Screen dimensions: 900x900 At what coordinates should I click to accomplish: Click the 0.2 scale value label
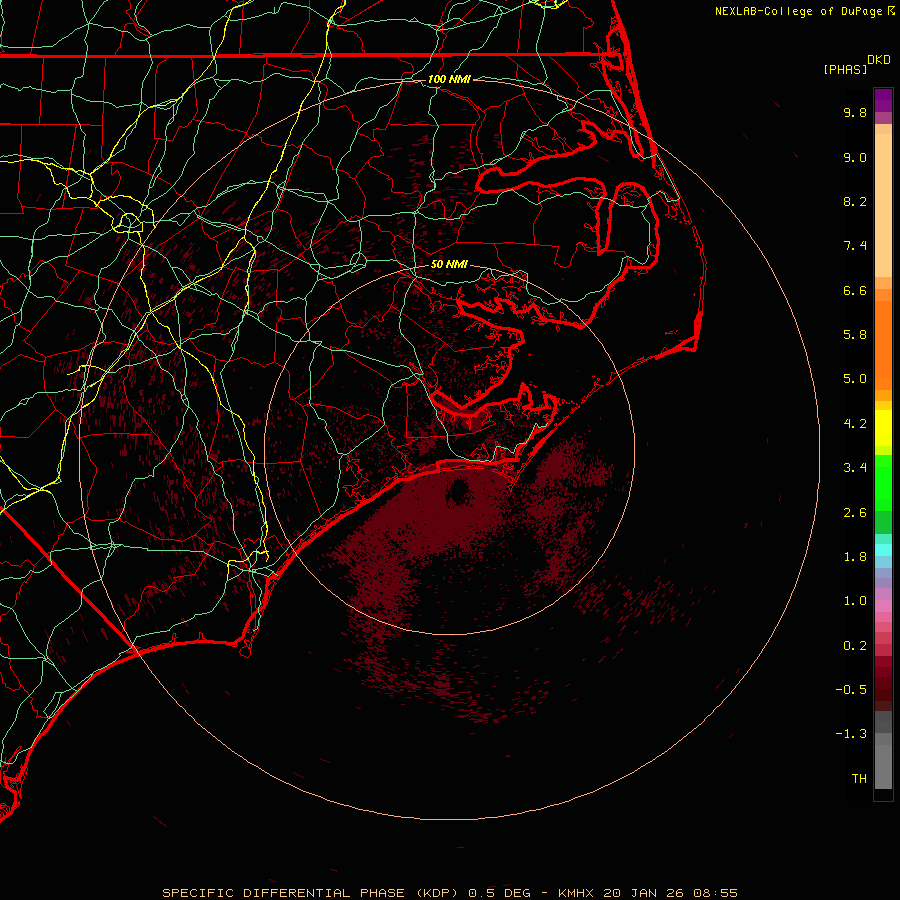855,646
